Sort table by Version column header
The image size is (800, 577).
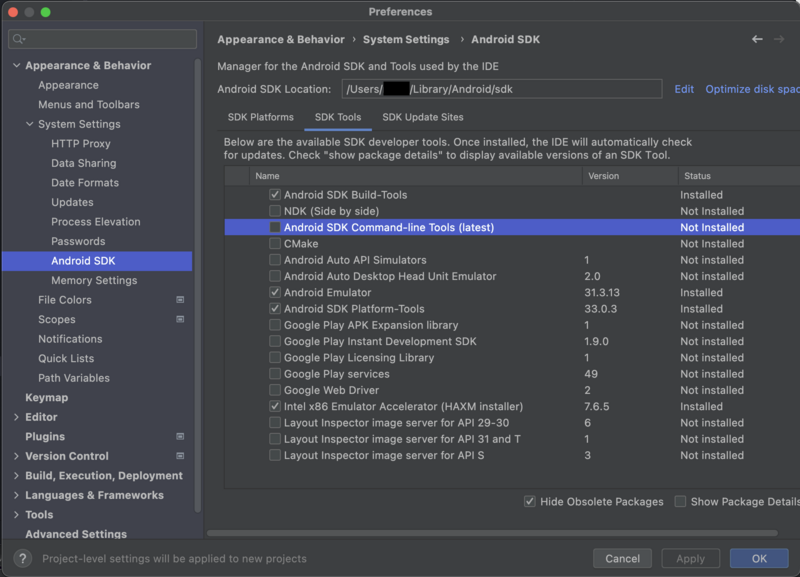[630, 176]
